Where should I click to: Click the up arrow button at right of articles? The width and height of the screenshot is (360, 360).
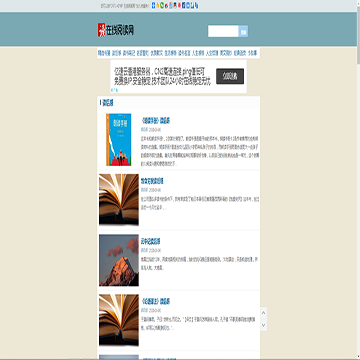[263, 313]
